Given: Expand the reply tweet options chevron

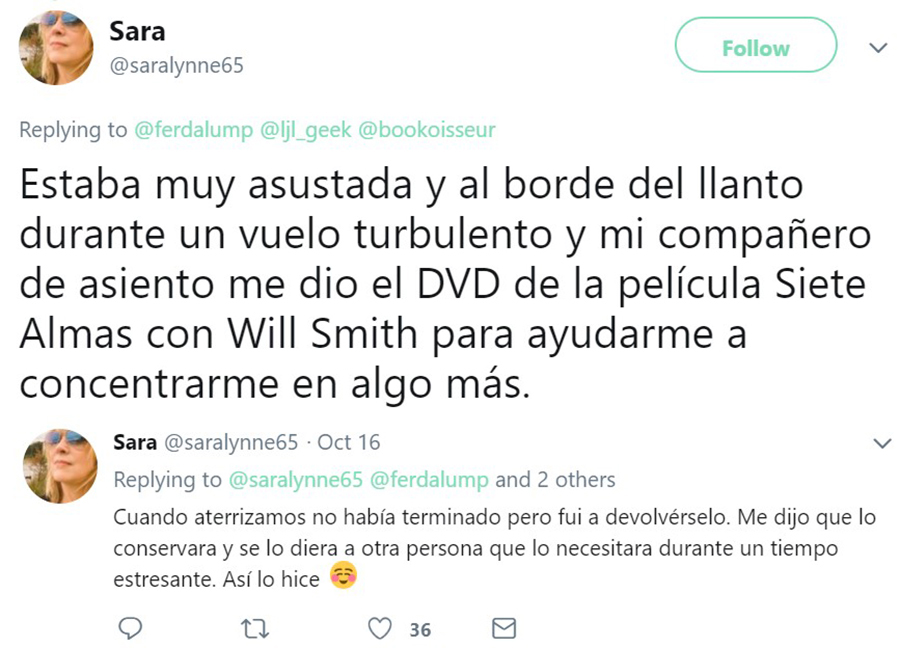Looking at the screenshot, I should point(882,443).
